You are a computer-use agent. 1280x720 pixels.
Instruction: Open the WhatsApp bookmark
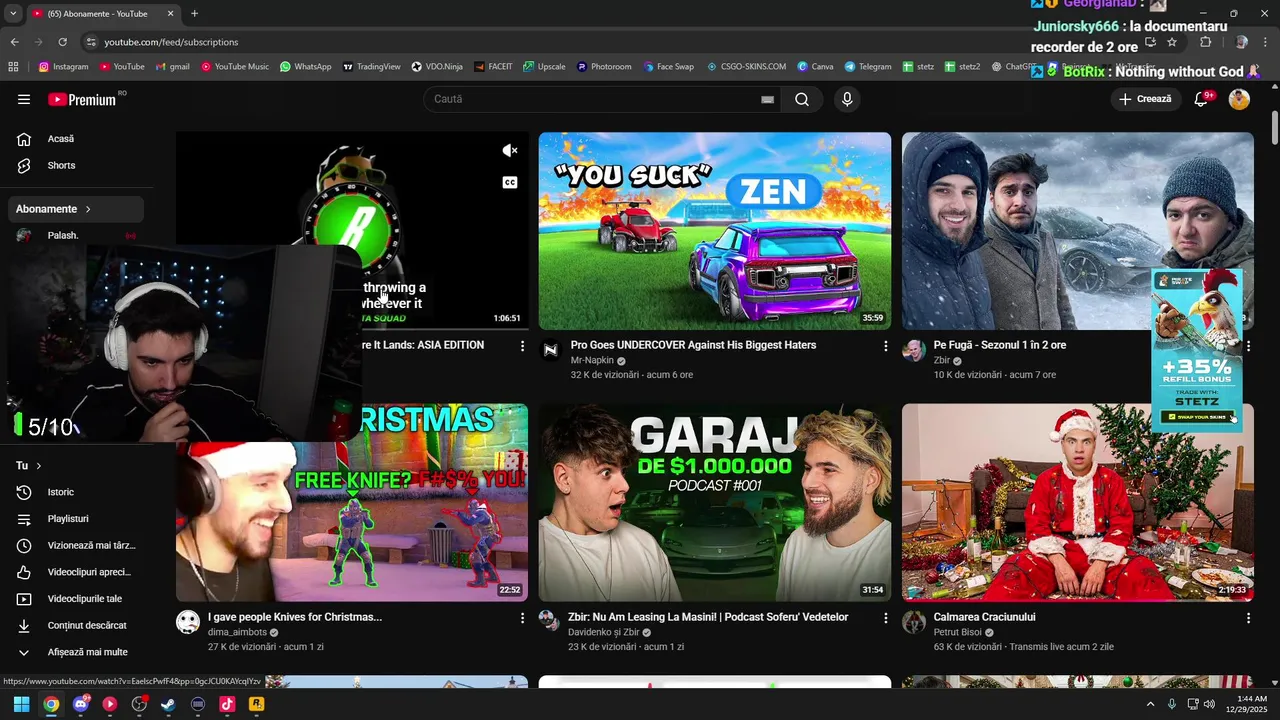tap(306, 67)
